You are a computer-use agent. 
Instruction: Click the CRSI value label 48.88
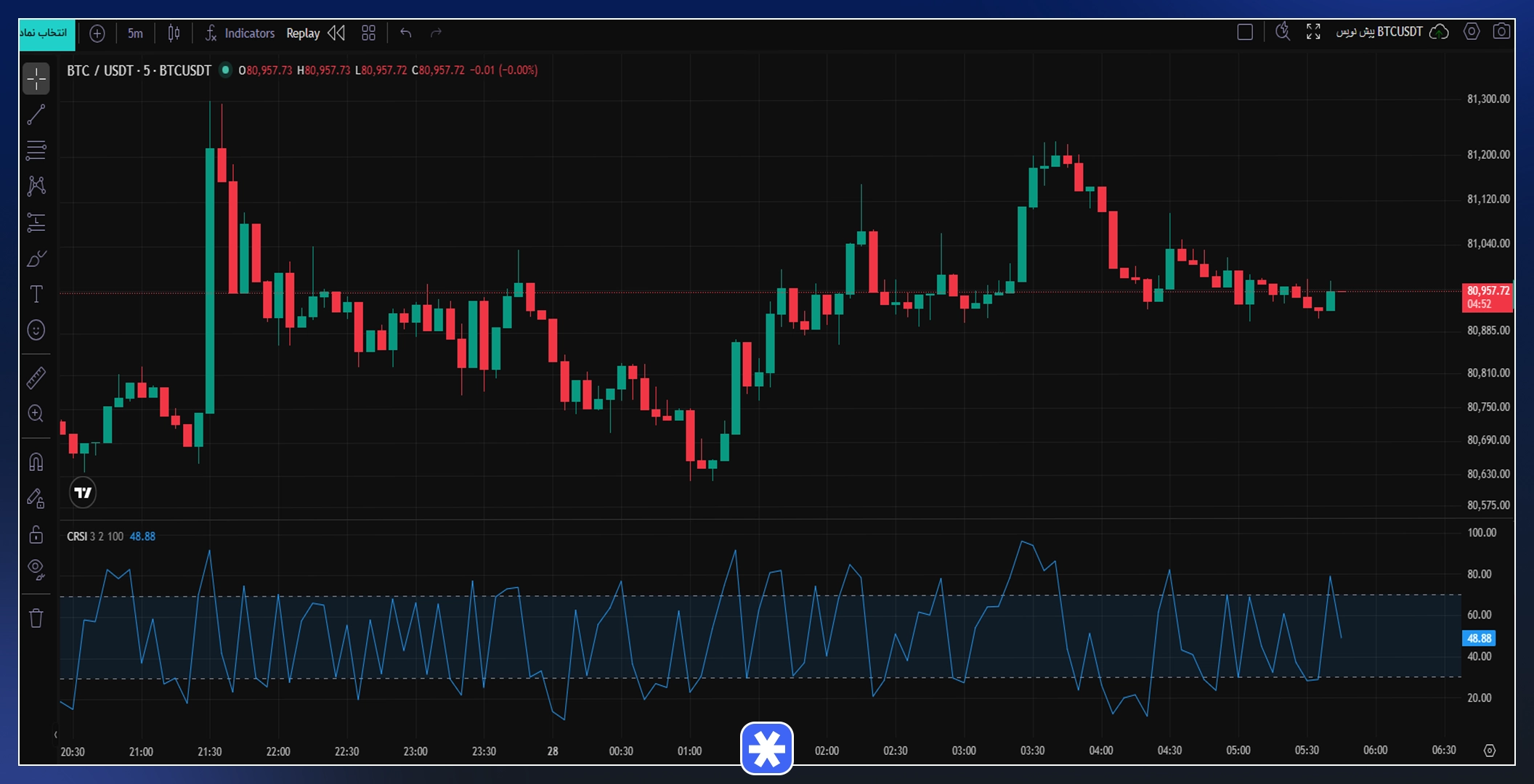[x=1479, y=638]
